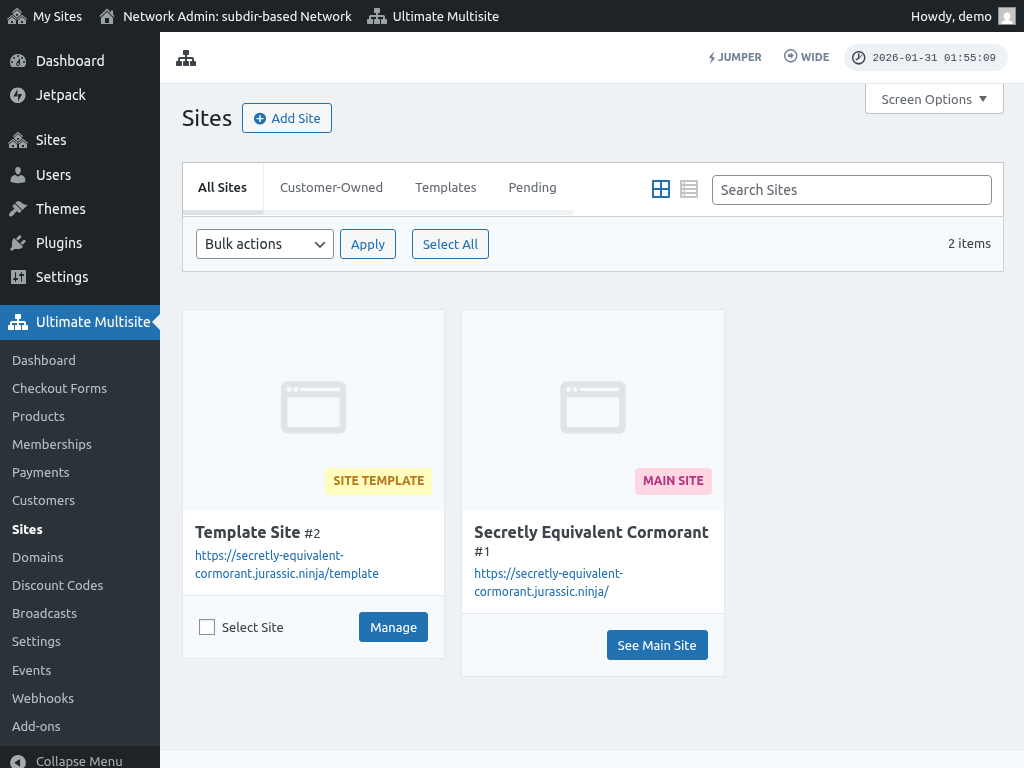Click Manage on Template Site card
The image size is (1024, 768).
393,627
